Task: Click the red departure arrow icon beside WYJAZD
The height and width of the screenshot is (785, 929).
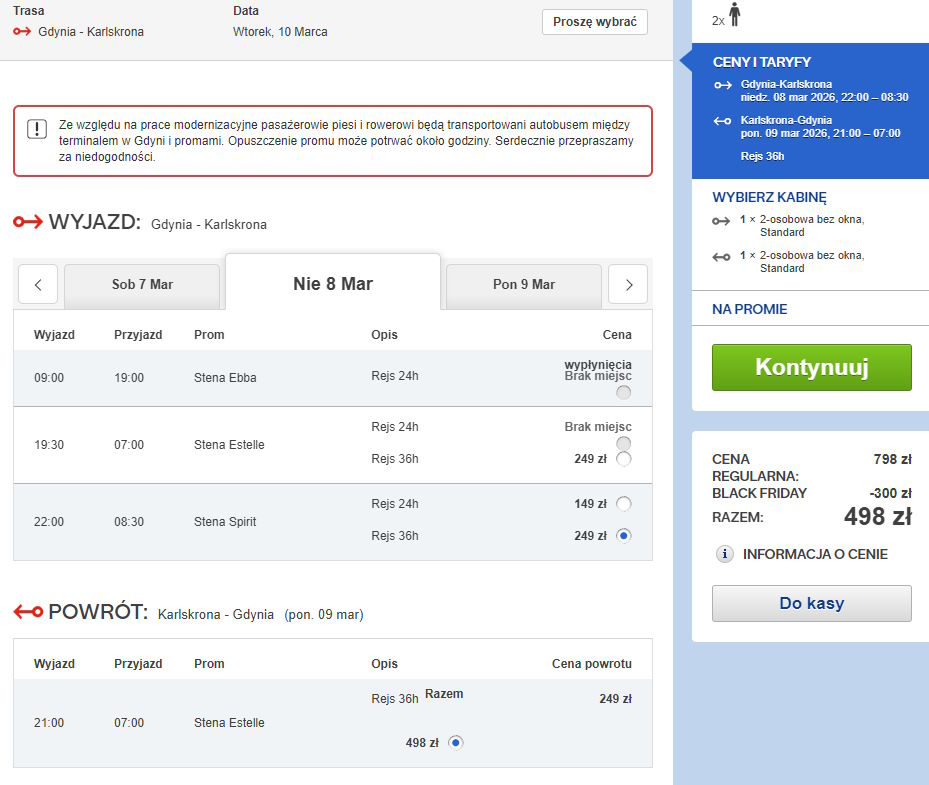Action: (27, 222)
